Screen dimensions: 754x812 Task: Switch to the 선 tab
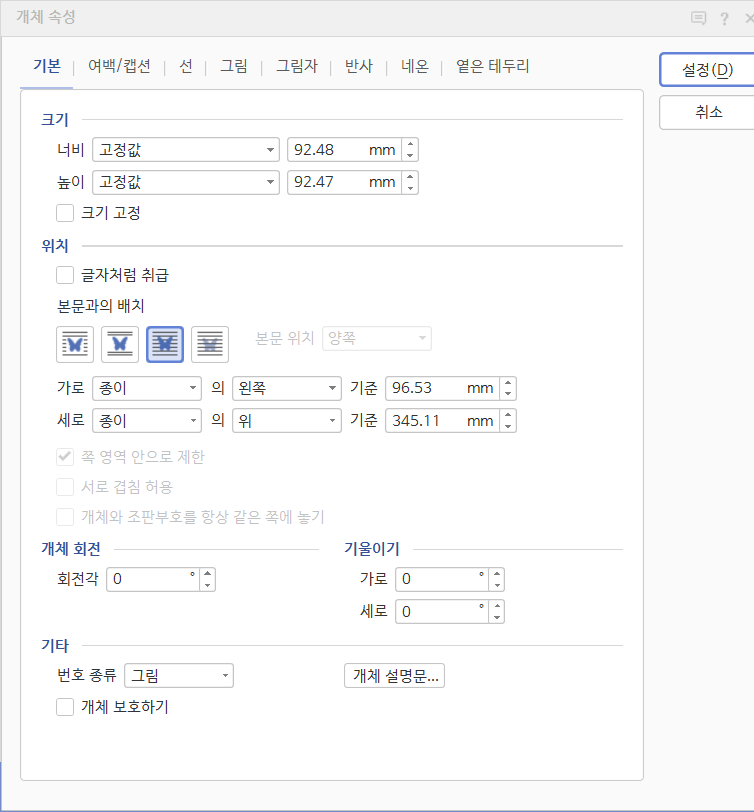186,66
